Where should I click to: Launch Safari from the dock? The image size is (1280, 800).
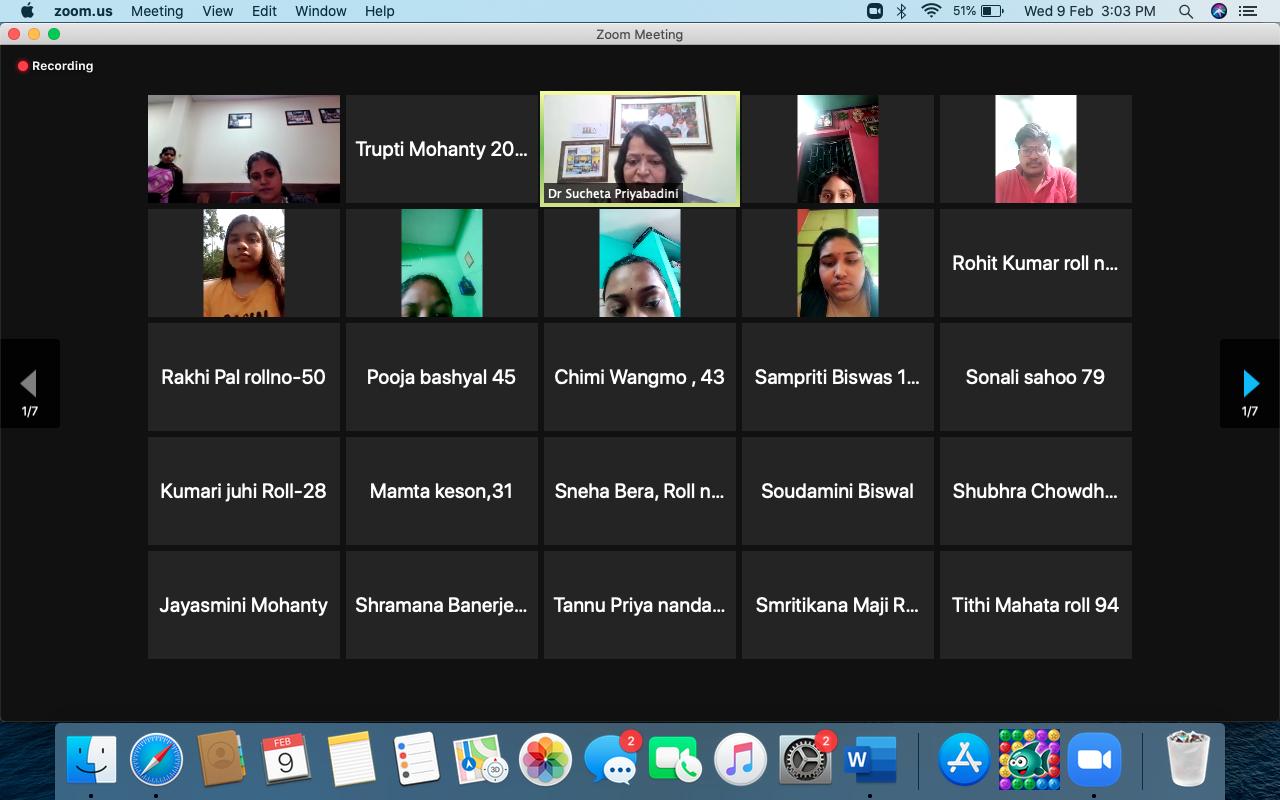click(156, 760)
